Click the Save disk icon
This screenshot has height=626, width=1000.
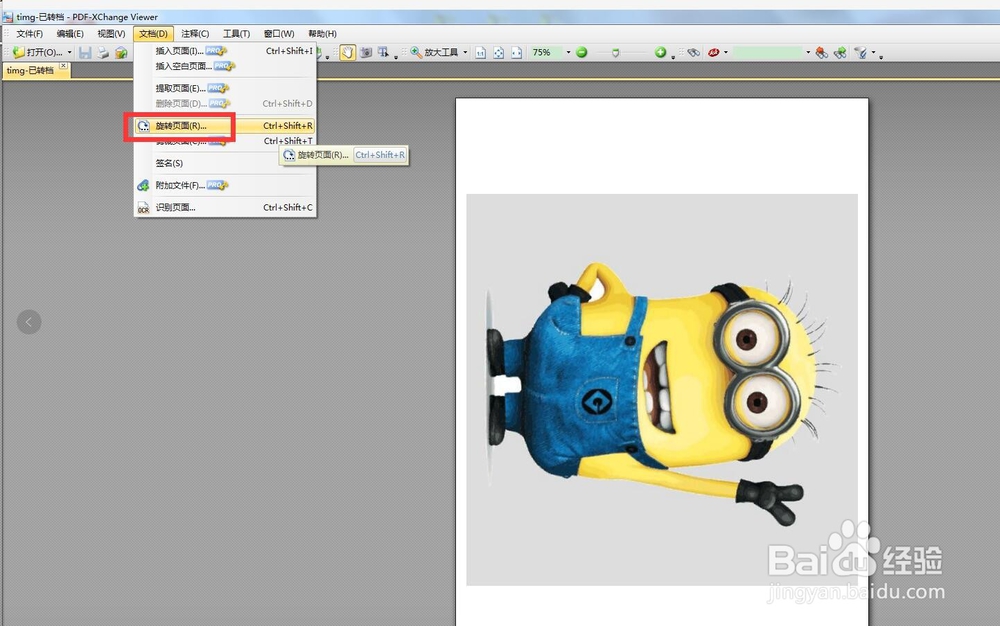[85, 52]
